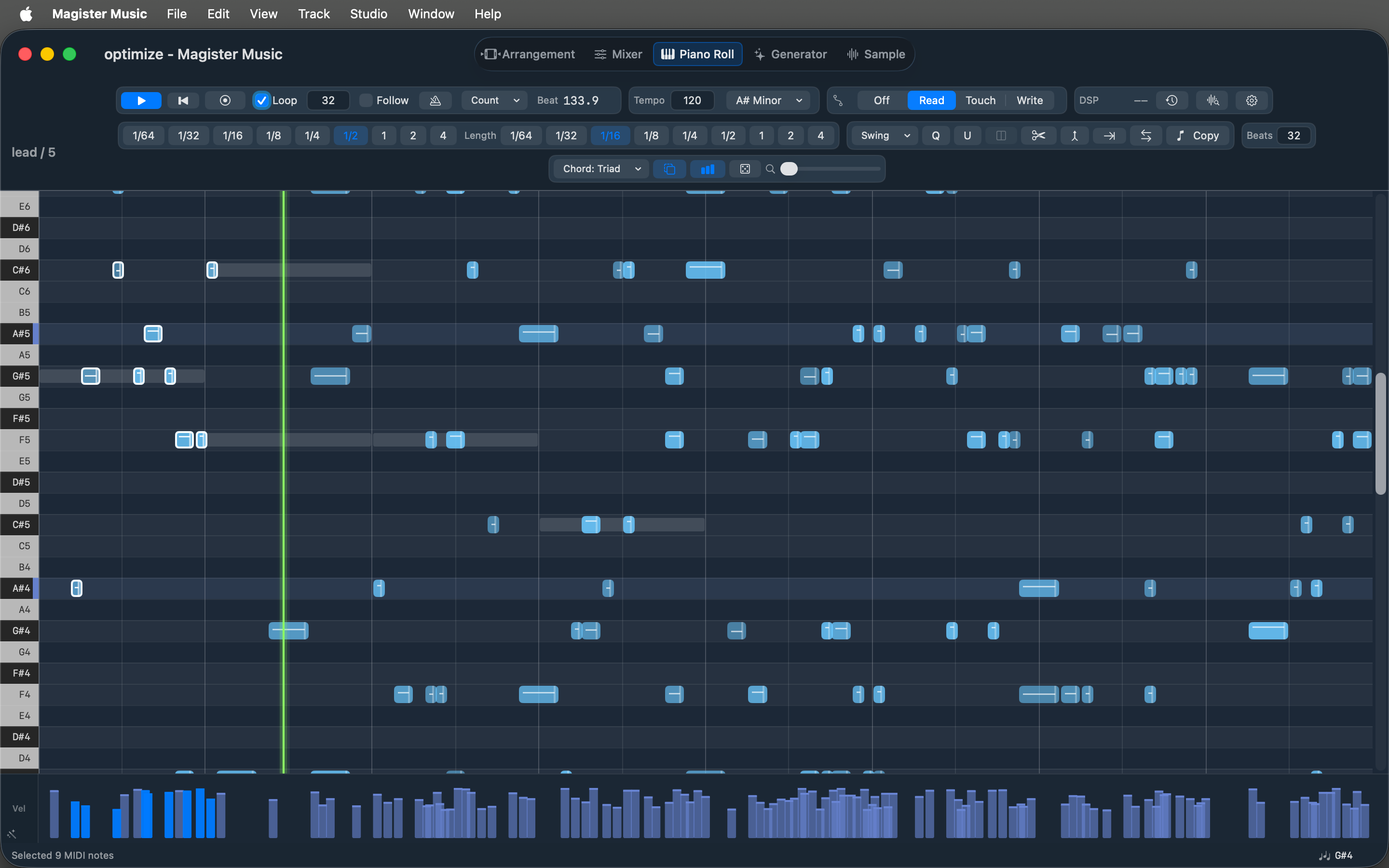
Task: Open the Swing dropdown
Action: point(885,136)
